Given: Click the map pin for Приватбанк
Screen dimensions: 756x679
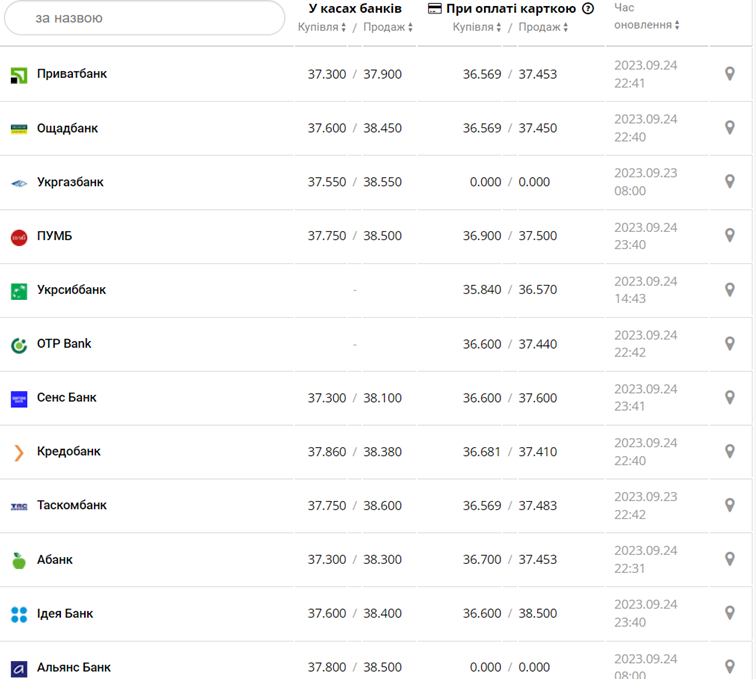Looking at the screenshot, I should click(730, 74).
